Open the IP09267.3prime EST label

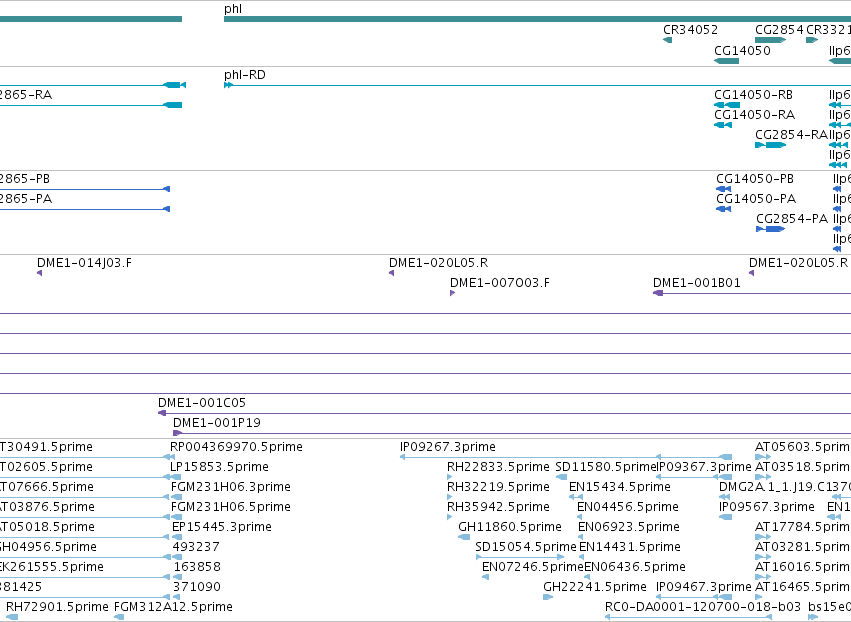[x=448, y=447]
